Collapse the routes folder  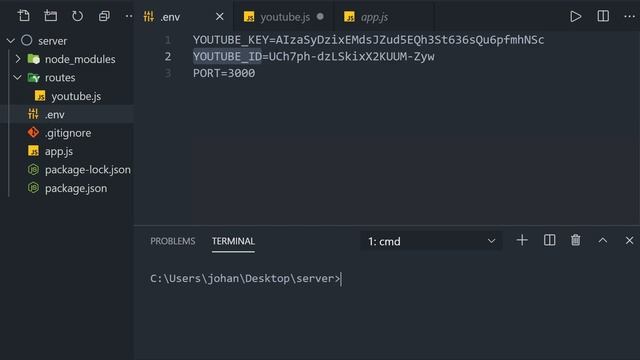coord(17,77)
